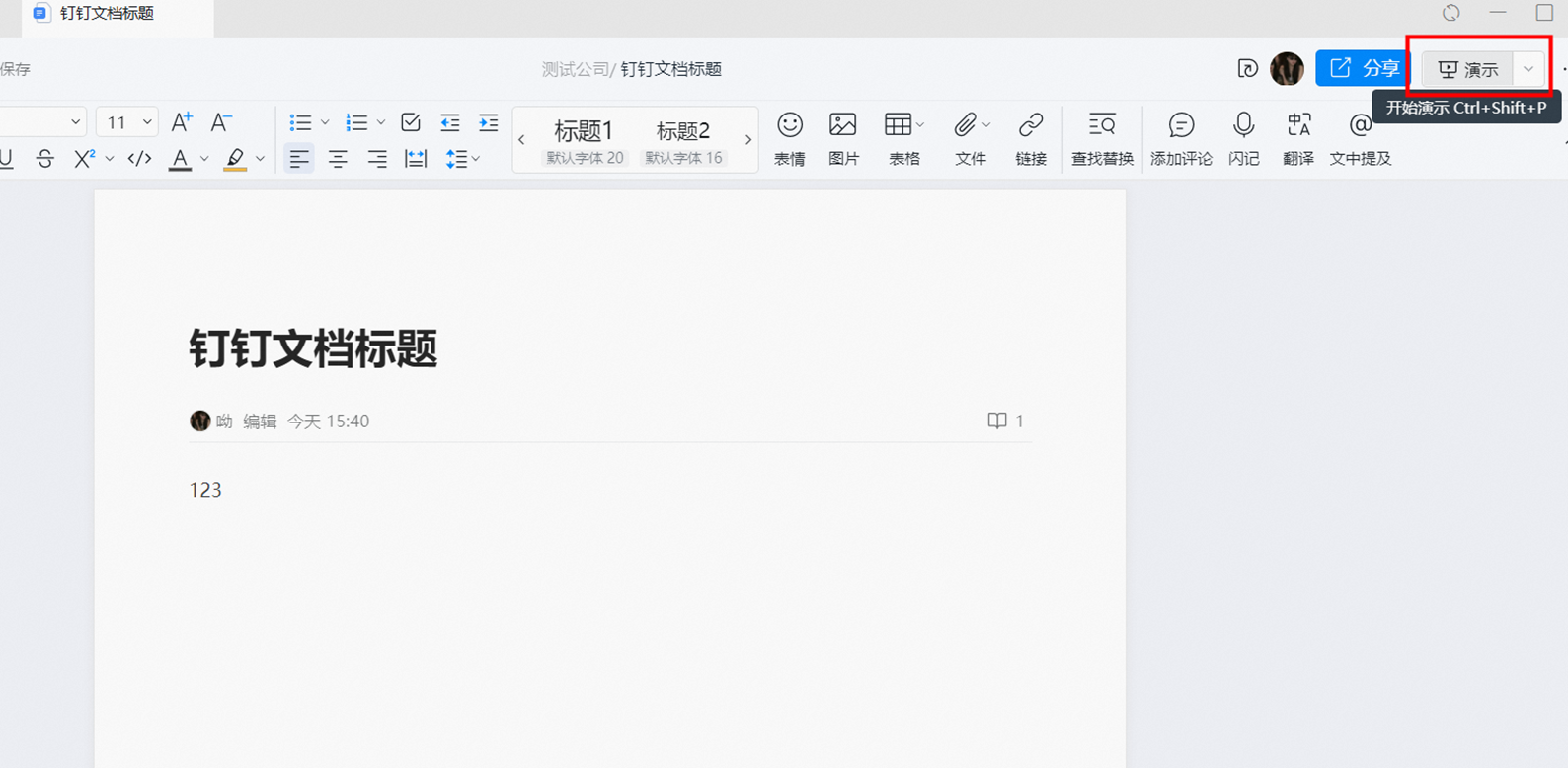
Task: Go to previous heading styles
Action: pyautogui.click(x=521, y=140)
